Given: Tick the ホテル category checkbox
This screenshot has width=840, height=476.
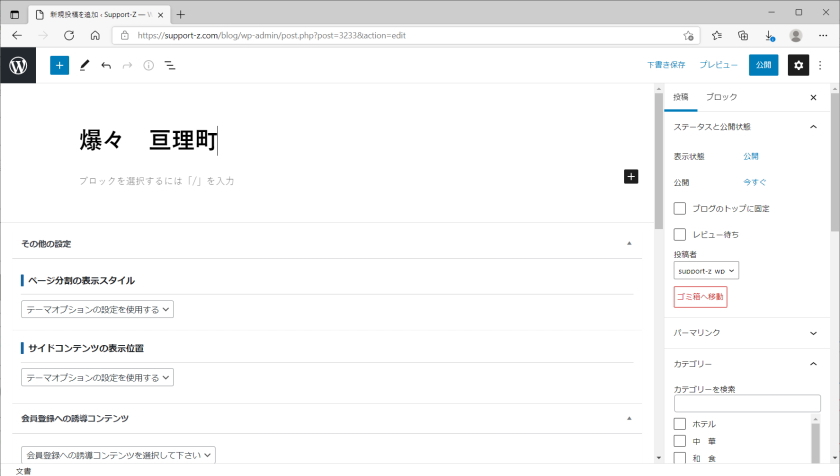Looking at the screenshot, I should pyautogui.click(x=680, y=424).
